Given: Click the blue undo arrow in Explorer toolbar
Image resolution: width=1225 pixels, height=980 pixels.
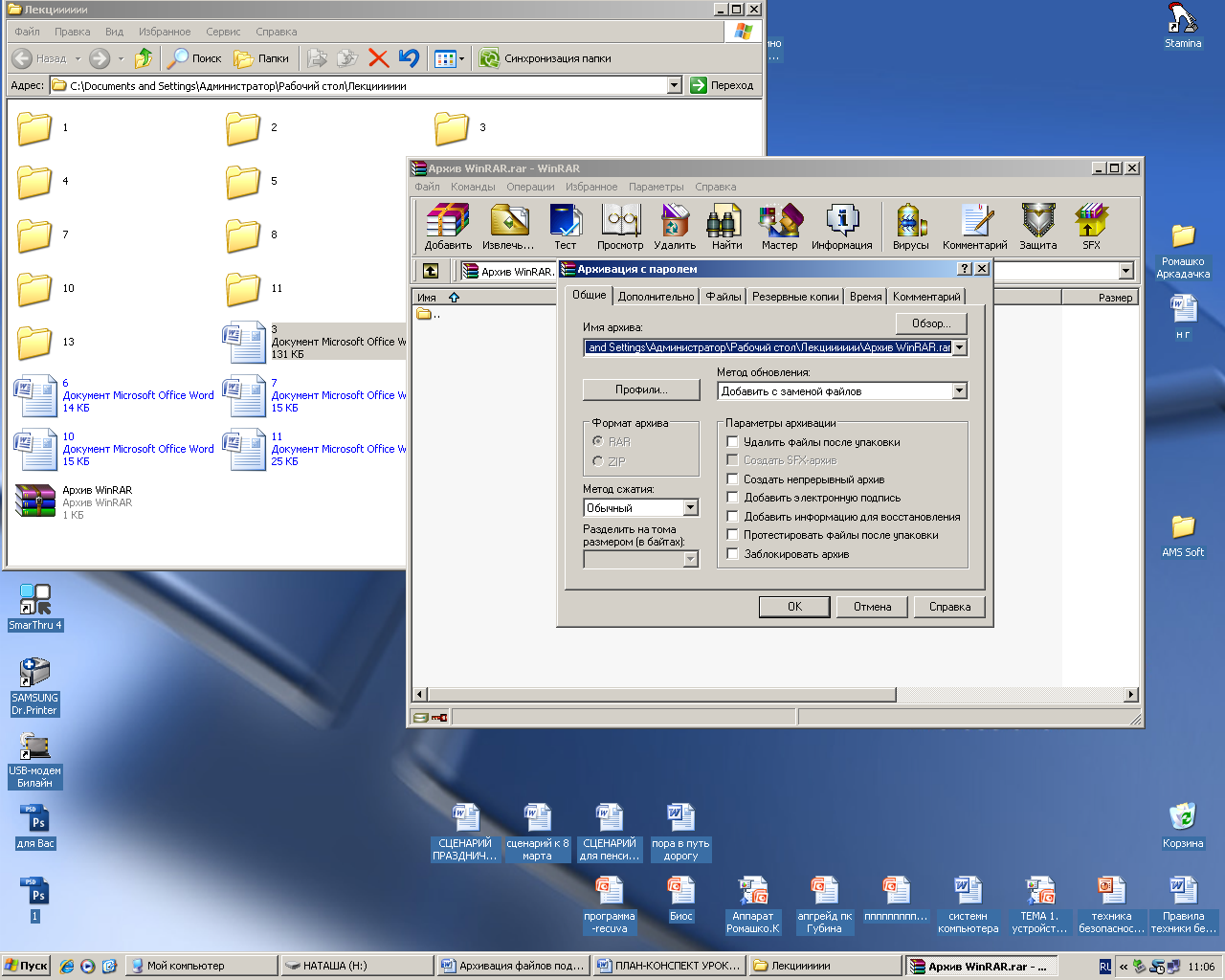Looking at the screenshot, I should tap(409, 58).
